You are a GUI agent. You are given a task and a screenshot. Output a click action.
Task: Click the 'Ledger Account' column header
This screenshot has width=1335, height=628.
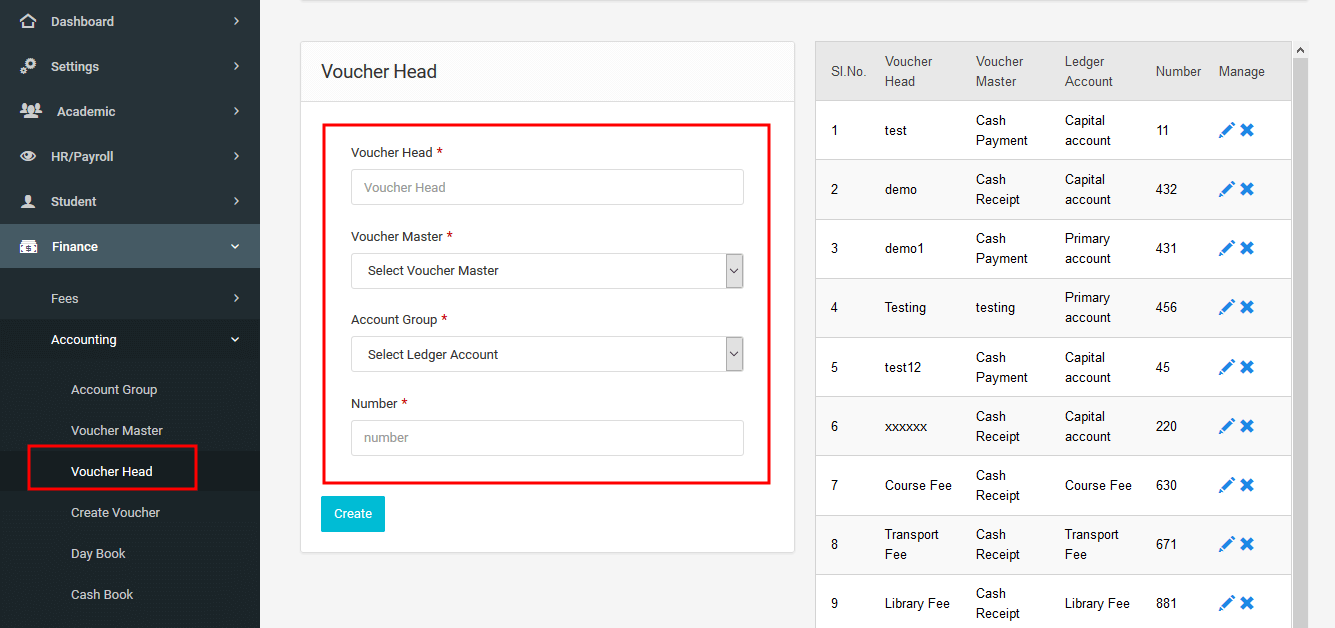(1089, 71)
